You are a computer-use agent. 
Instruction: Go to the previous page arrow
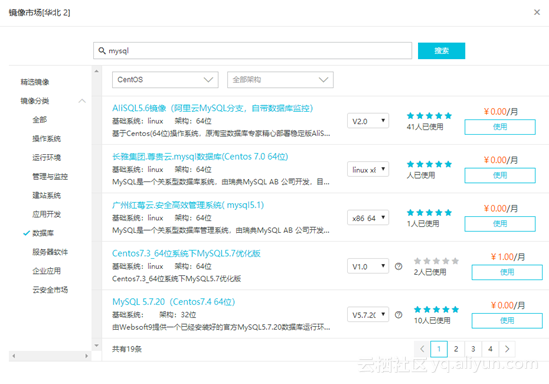coord(422,349)
